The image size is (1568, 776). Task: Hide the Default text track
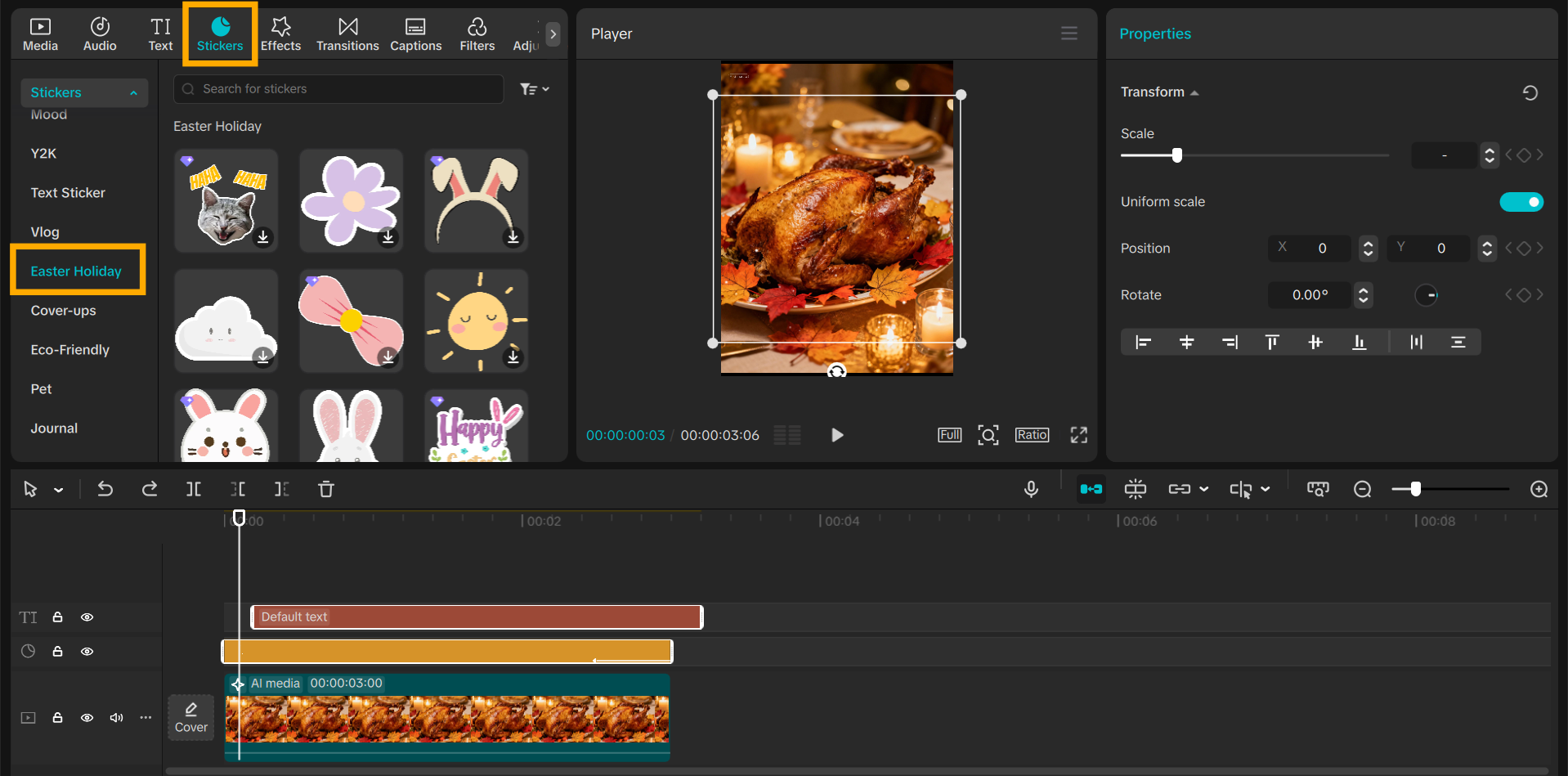[87, 617]
